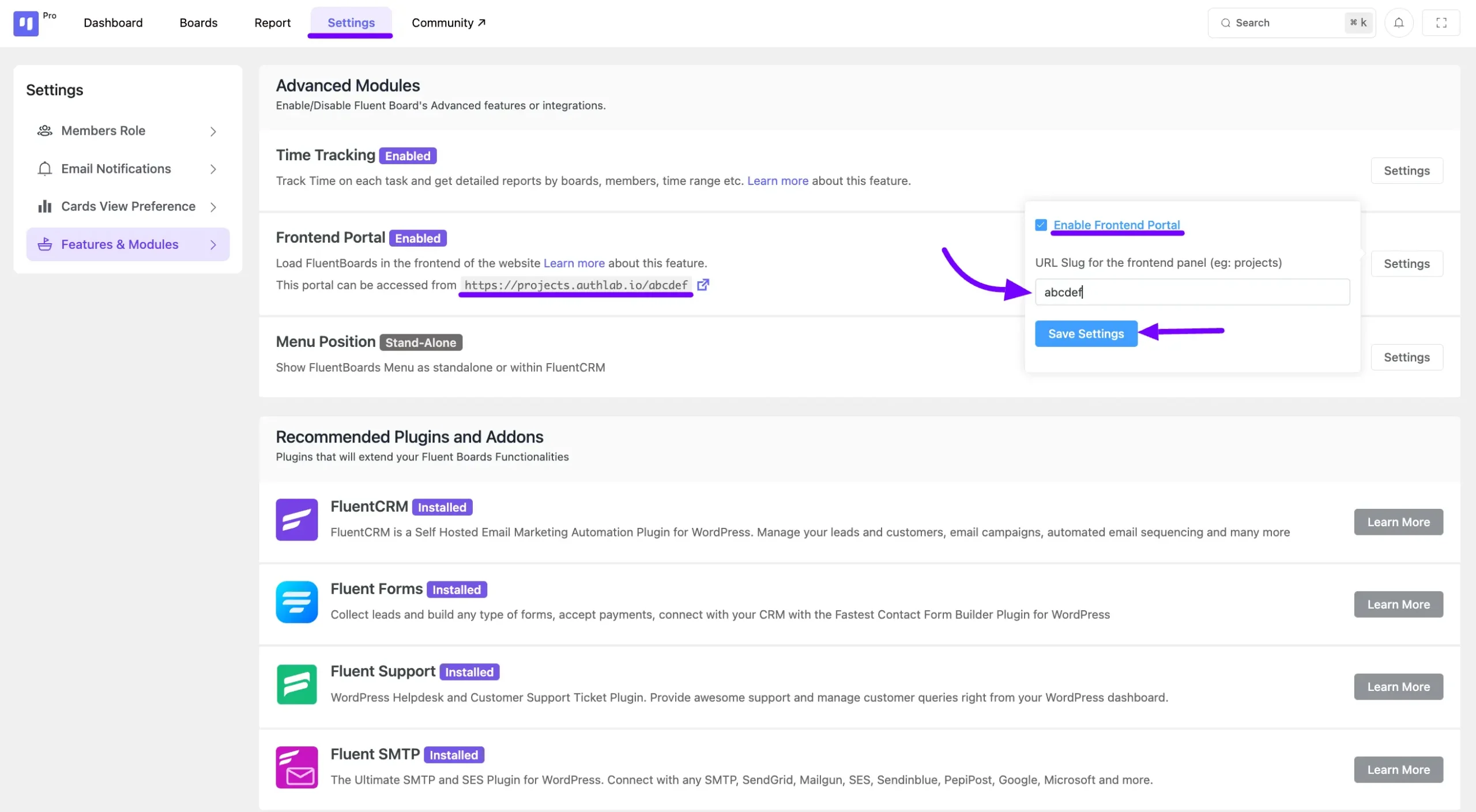Click the Frontend Portal Enabled badge
The width and height of the screenshot is (1476, 812).
[417, 238]
